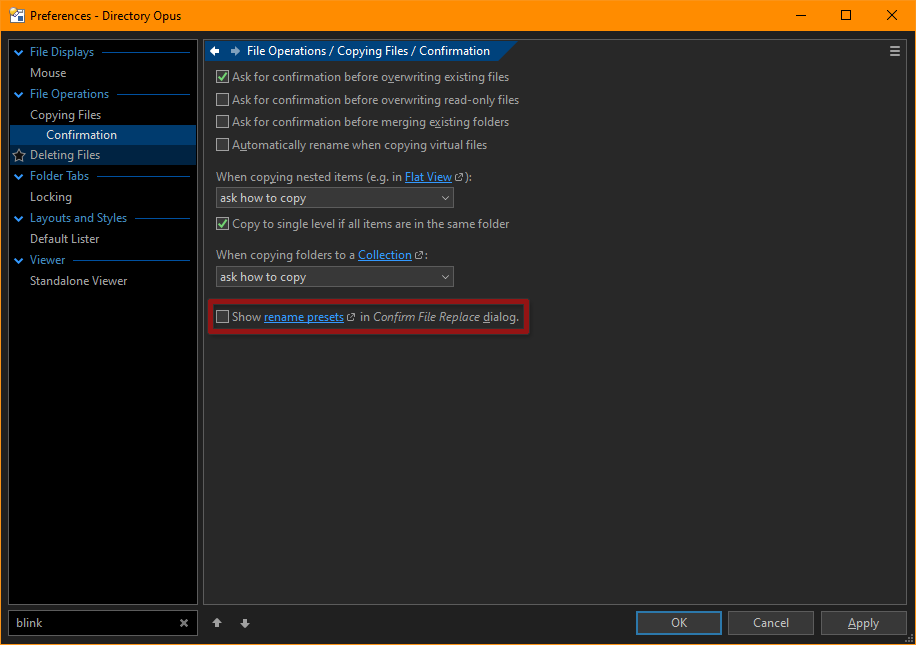Collapse the Layouts and Styles section

[x=19, y=219]
